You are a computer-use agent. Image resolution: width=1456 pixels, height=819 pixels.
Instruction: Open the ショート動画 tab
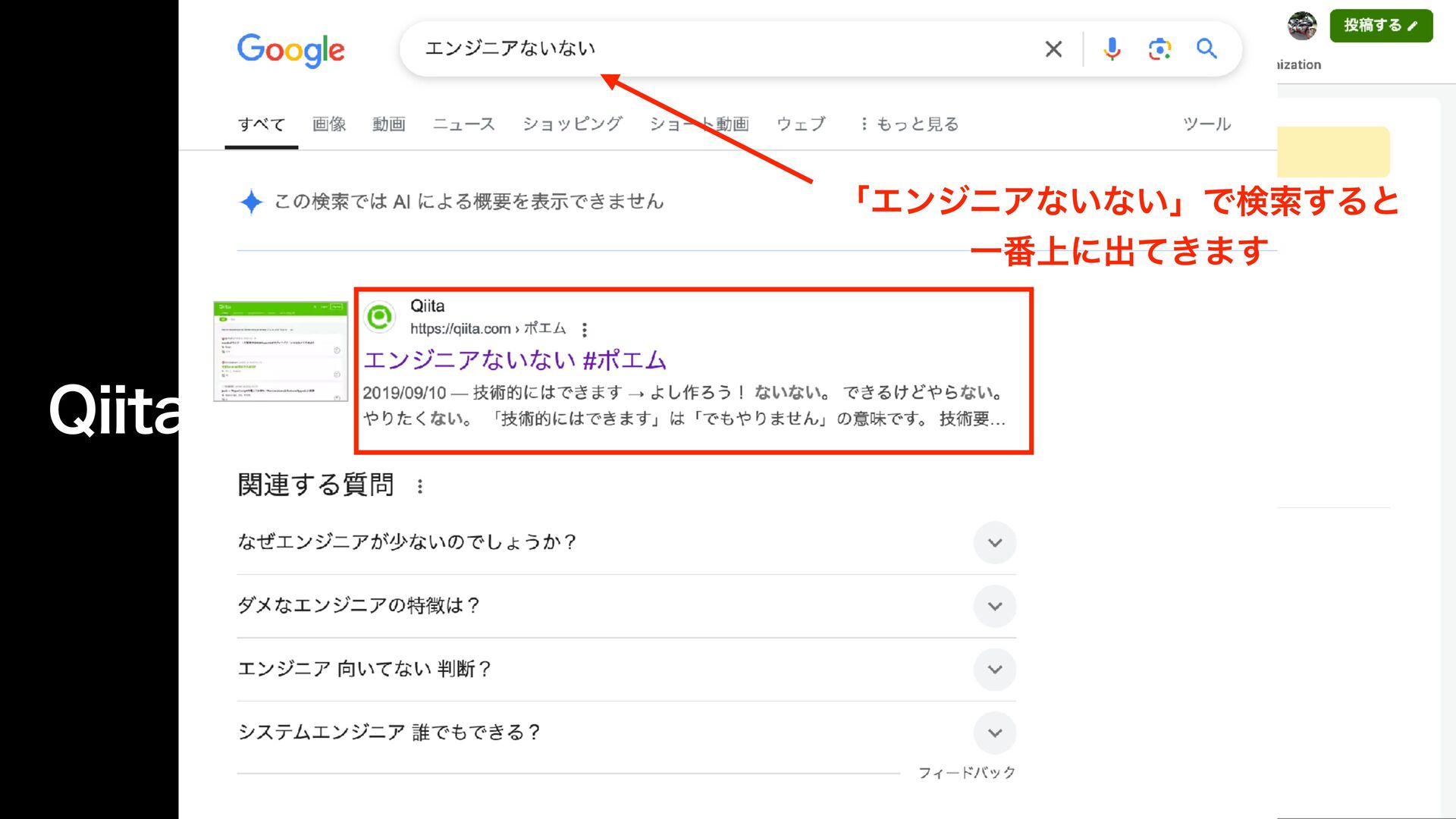(699, 124)
